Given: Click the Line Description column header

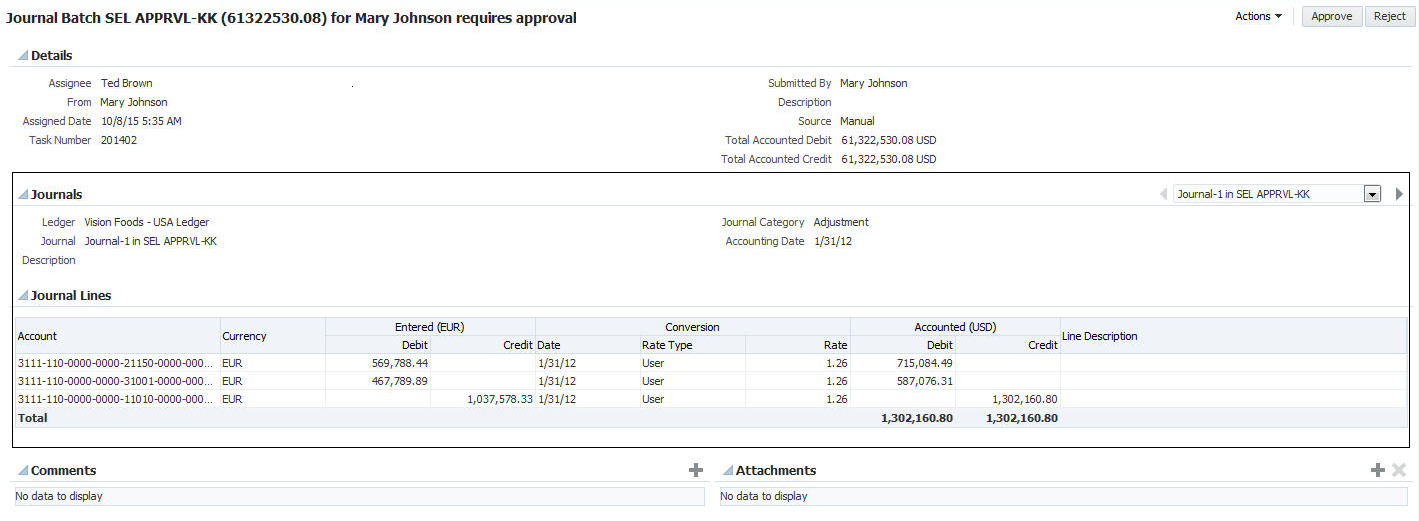Looking at the screenshot, I should click(1099, 336).
